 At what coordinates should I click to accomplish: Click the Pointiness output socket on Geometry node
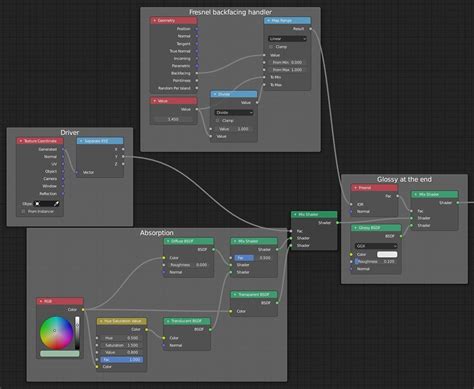(197, 81)
